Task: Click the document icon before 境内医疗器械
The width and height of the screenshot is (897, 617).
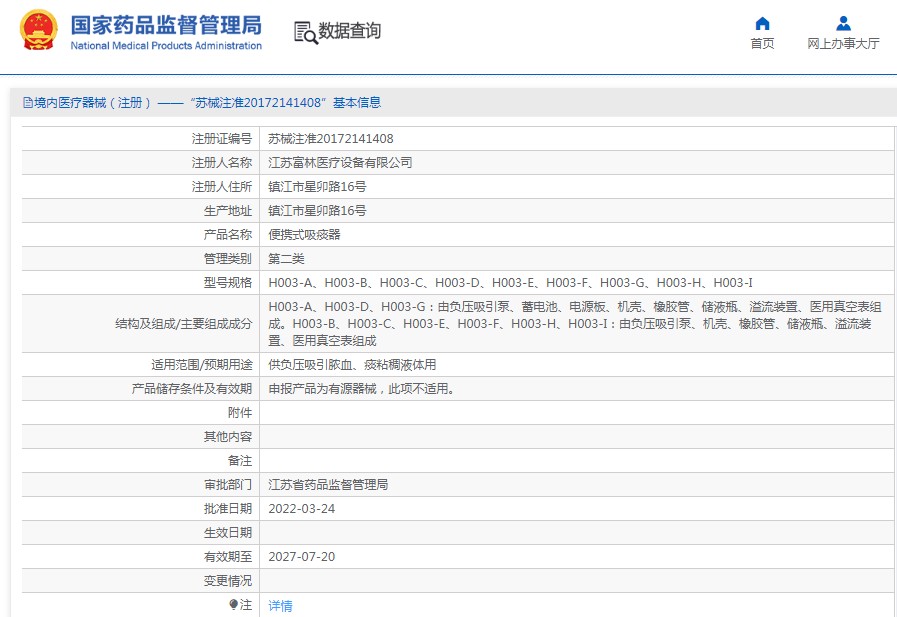Action: [x=27, y=103]
